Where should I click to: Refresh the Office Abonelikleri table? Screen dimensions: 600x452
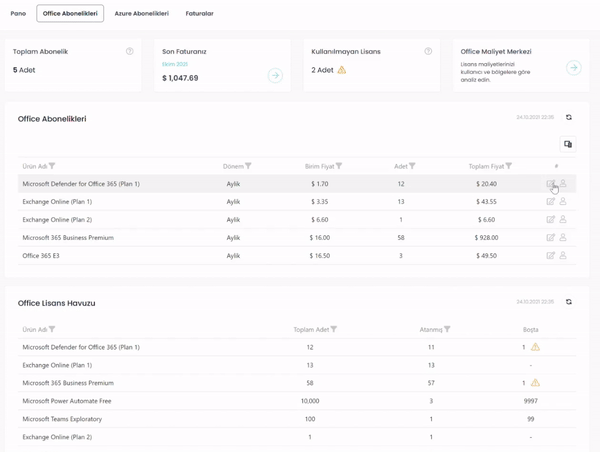pyautogui.click(x=569, y=117)
